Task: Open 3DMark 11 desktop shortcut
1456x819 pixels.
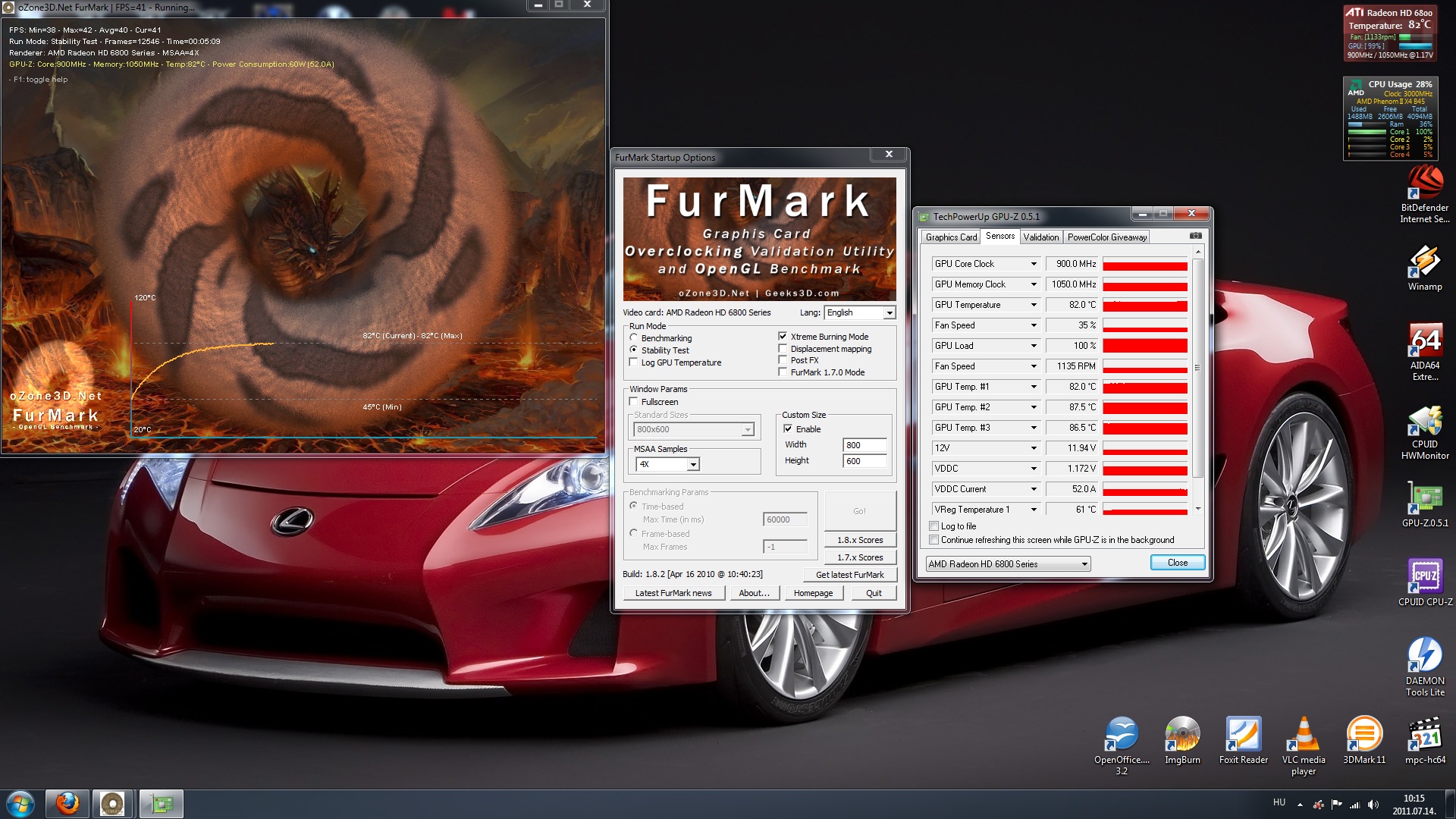Action: coord(1364,741)
